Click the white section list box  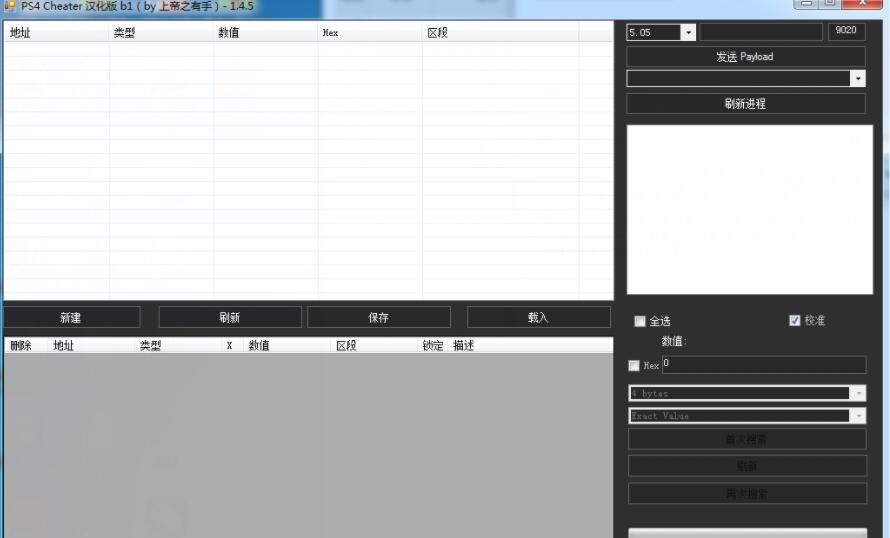pos(750,209)
